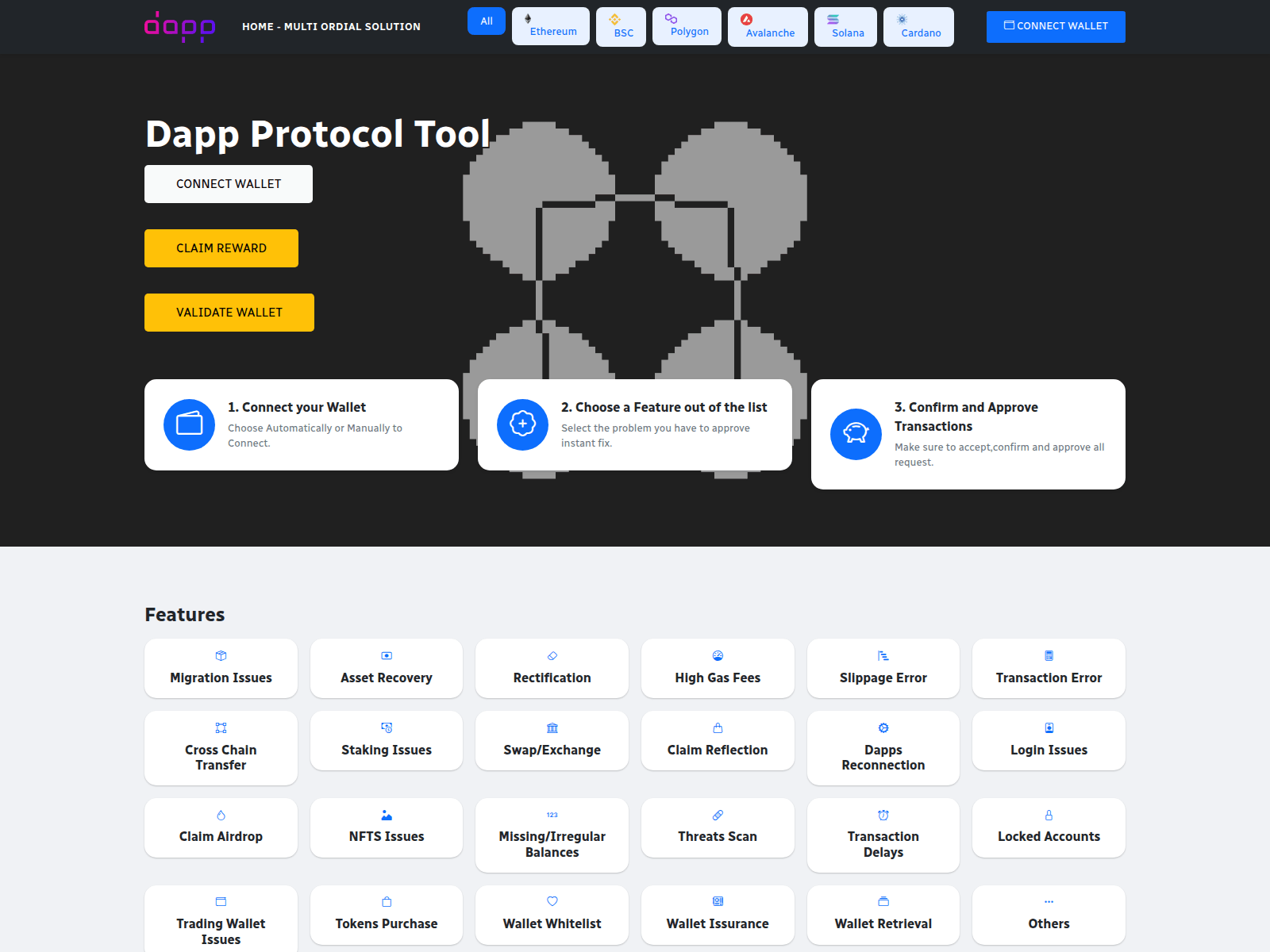1270x952 pixels.
Task: Open the HOME - MULTI ORDIAL SOLUTION link
Action: [x=331, y=26]
